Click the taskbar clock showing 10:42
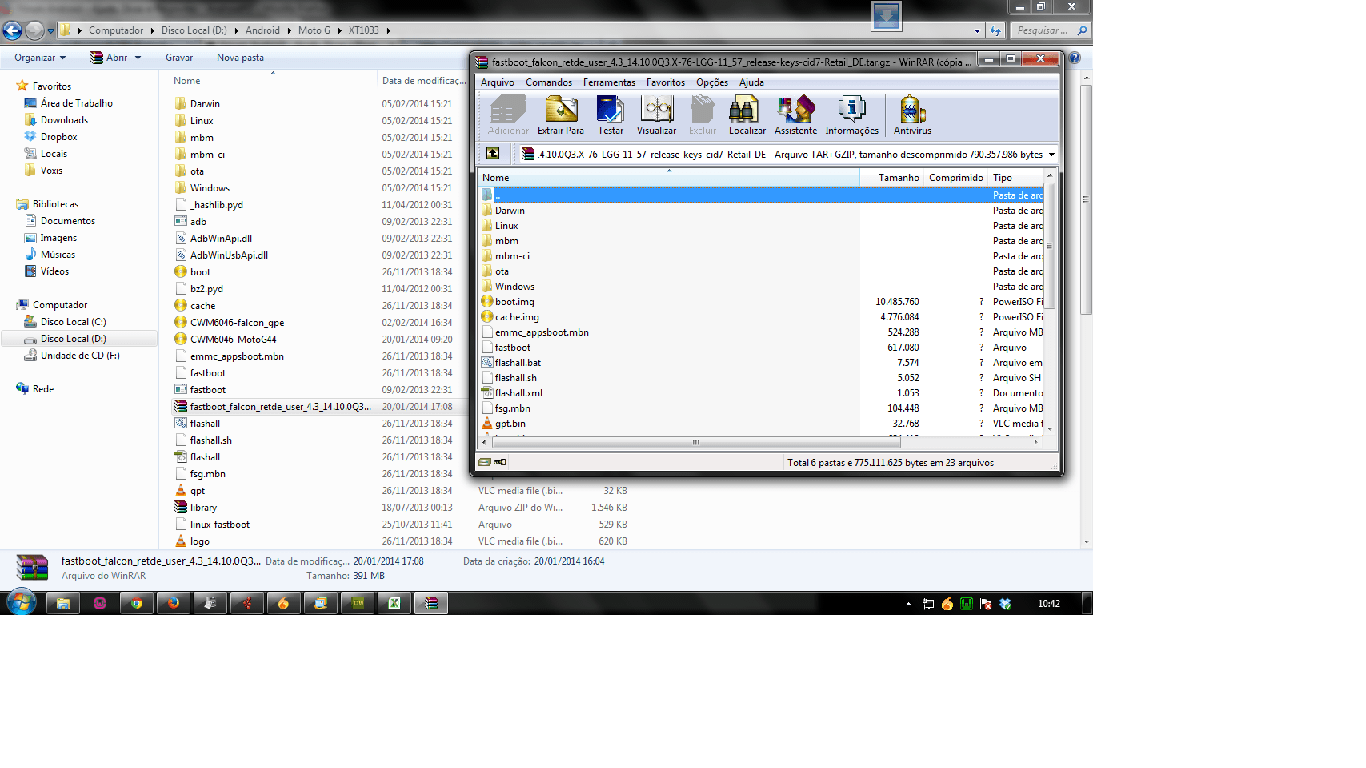The width and height of the screenshot is (1366, 768). click(1049, 603)
